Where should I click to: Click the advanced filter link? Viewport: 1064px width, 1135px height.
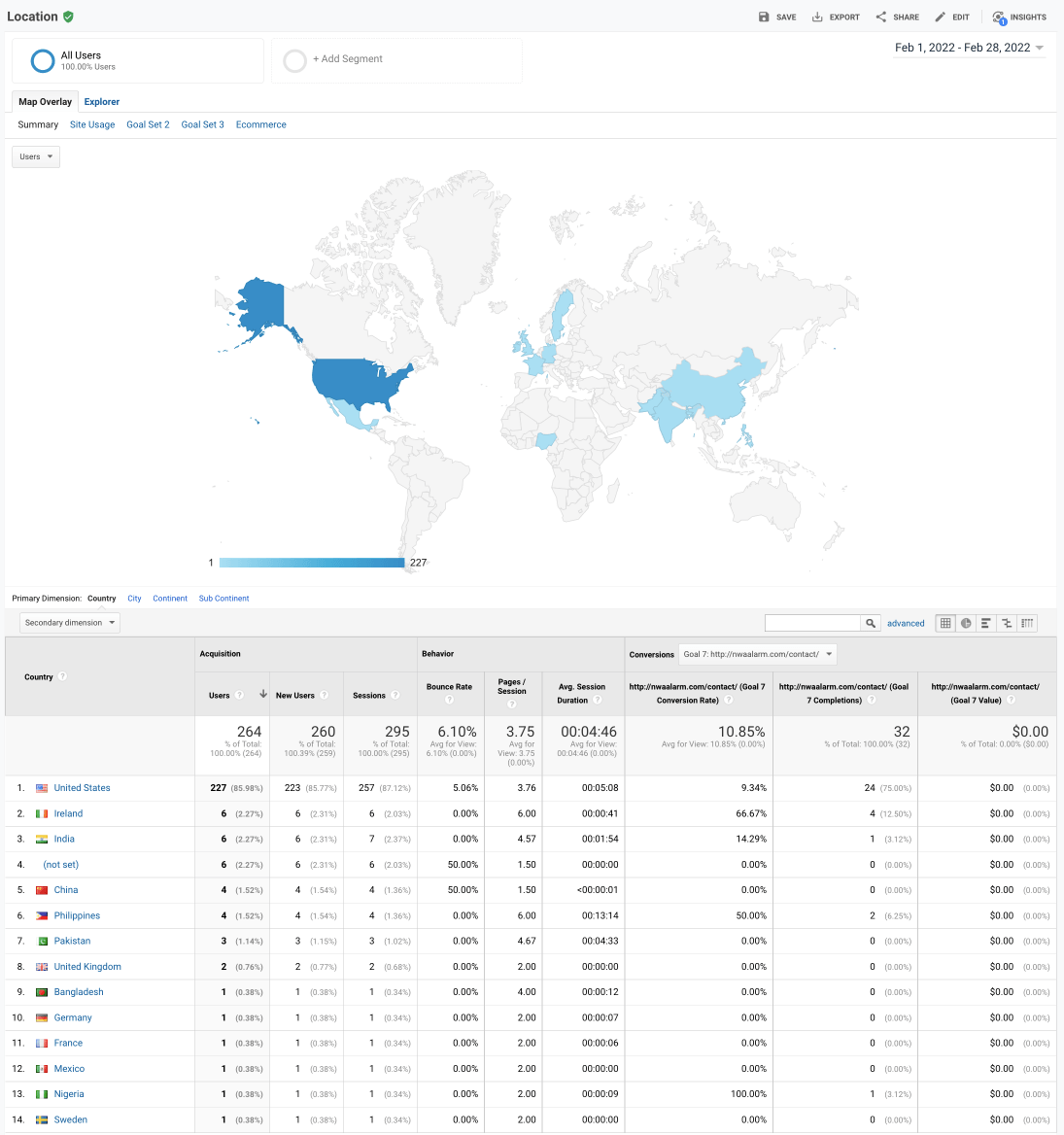(x=906, y=623)
